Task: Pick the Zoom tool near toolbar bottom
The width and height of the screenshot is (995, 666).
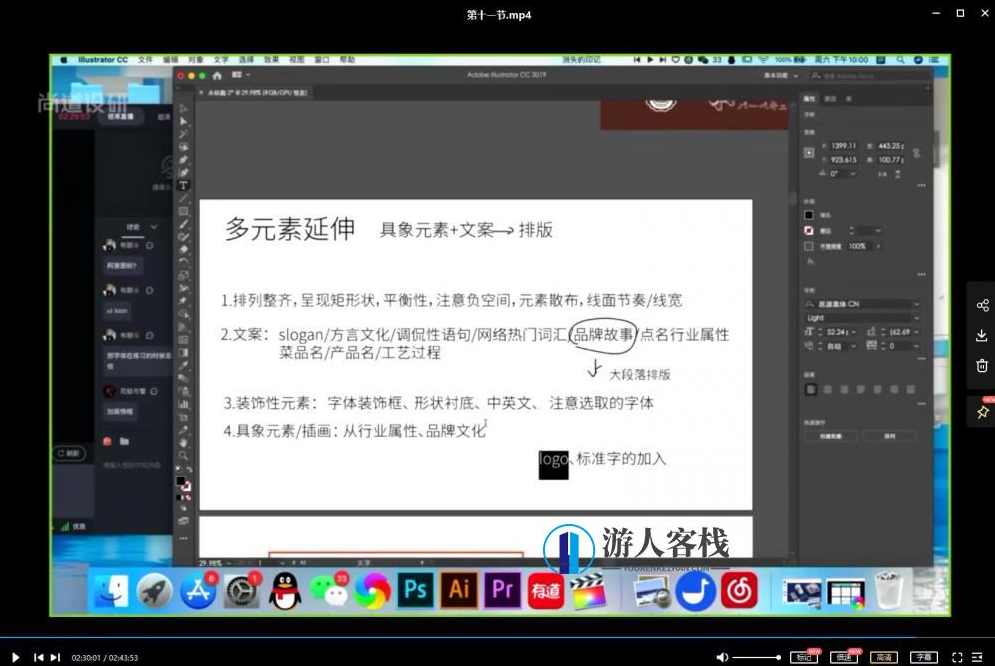Action: click(x=183, y=455)
